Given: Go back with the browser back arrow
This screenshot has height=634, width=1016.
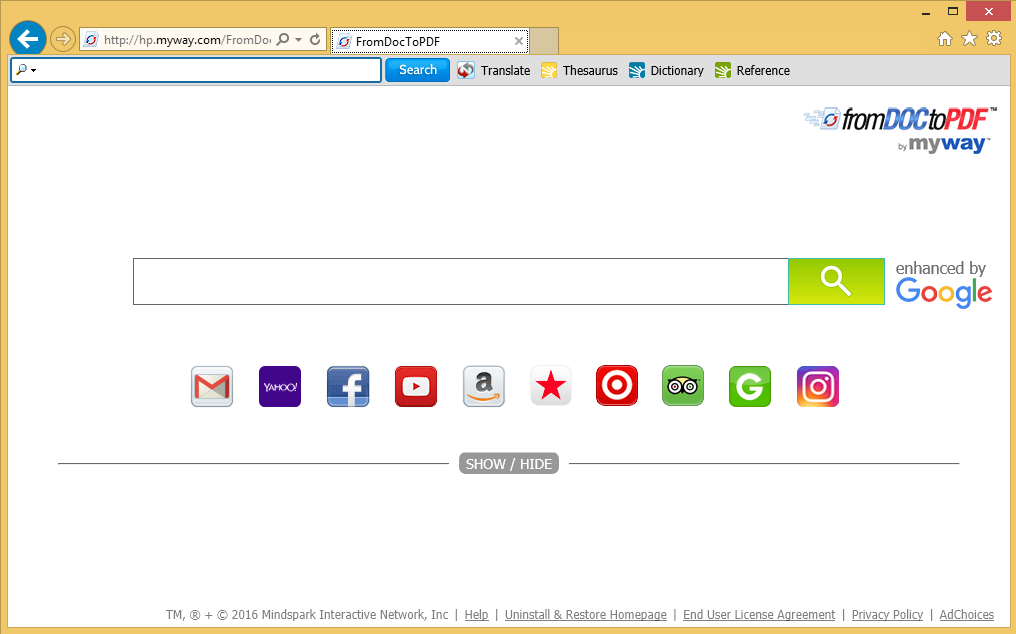Looking at the screenshot, I should click(x=28, y=39).
